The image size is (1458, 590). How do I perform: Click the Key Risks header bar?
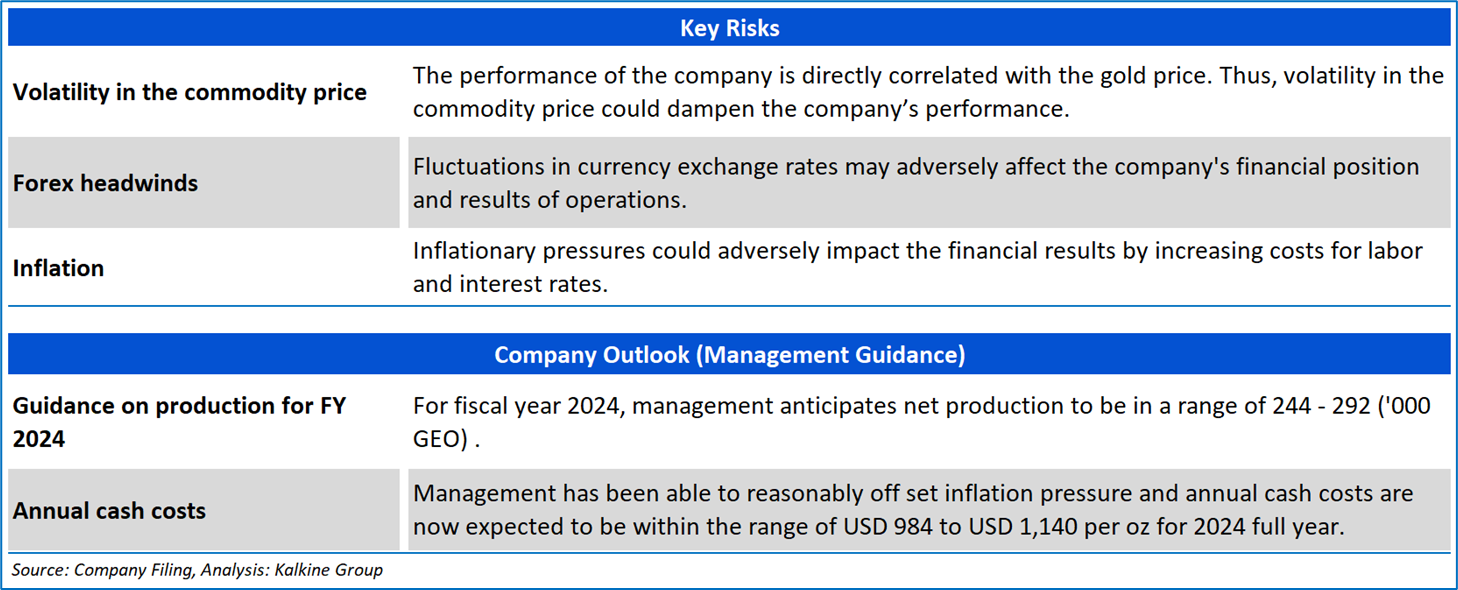click(x=729, y=29)
